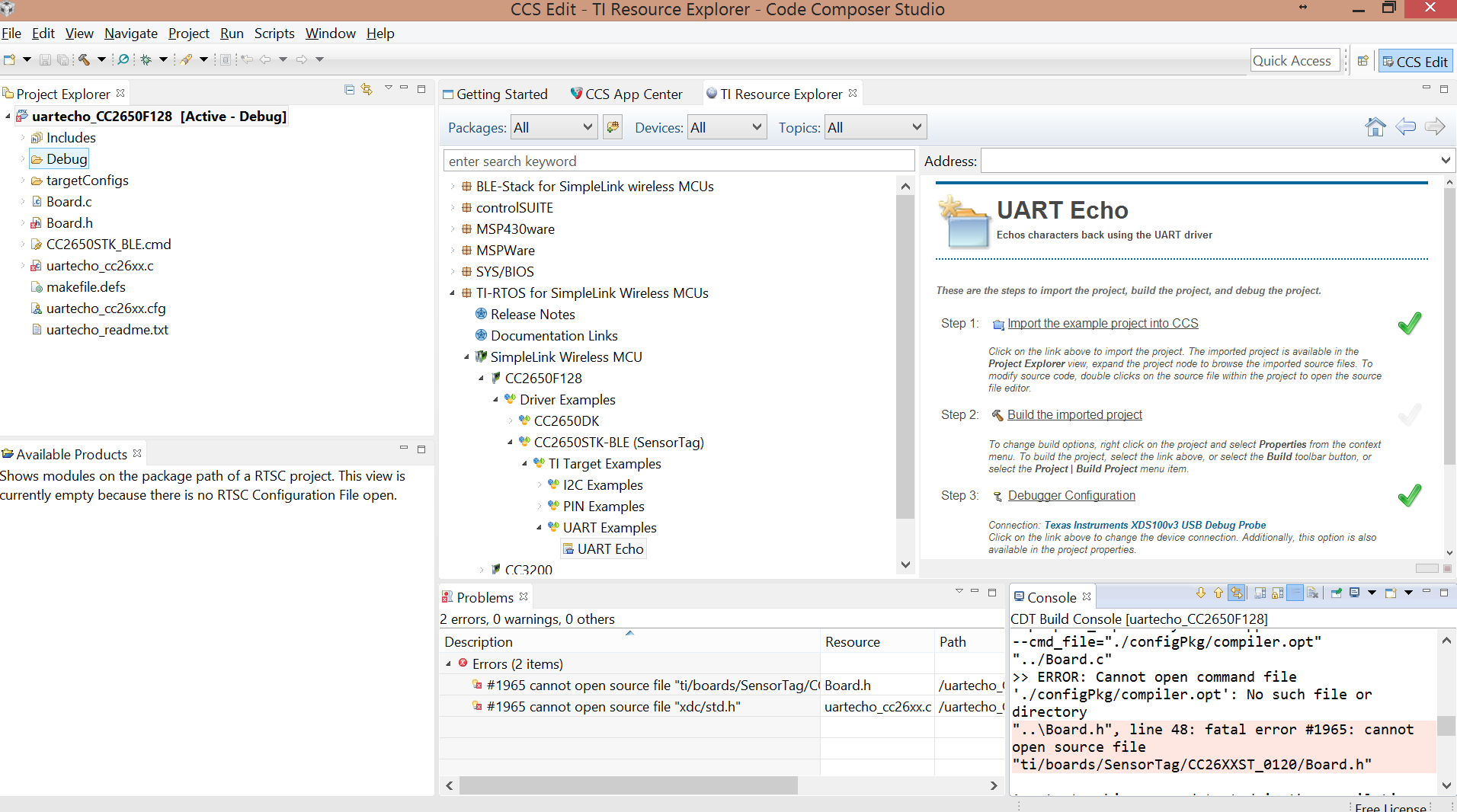This screenshot has height=812, width=1457.
Task: Click Home icon in Resource Explorer
Action: 1375,126
